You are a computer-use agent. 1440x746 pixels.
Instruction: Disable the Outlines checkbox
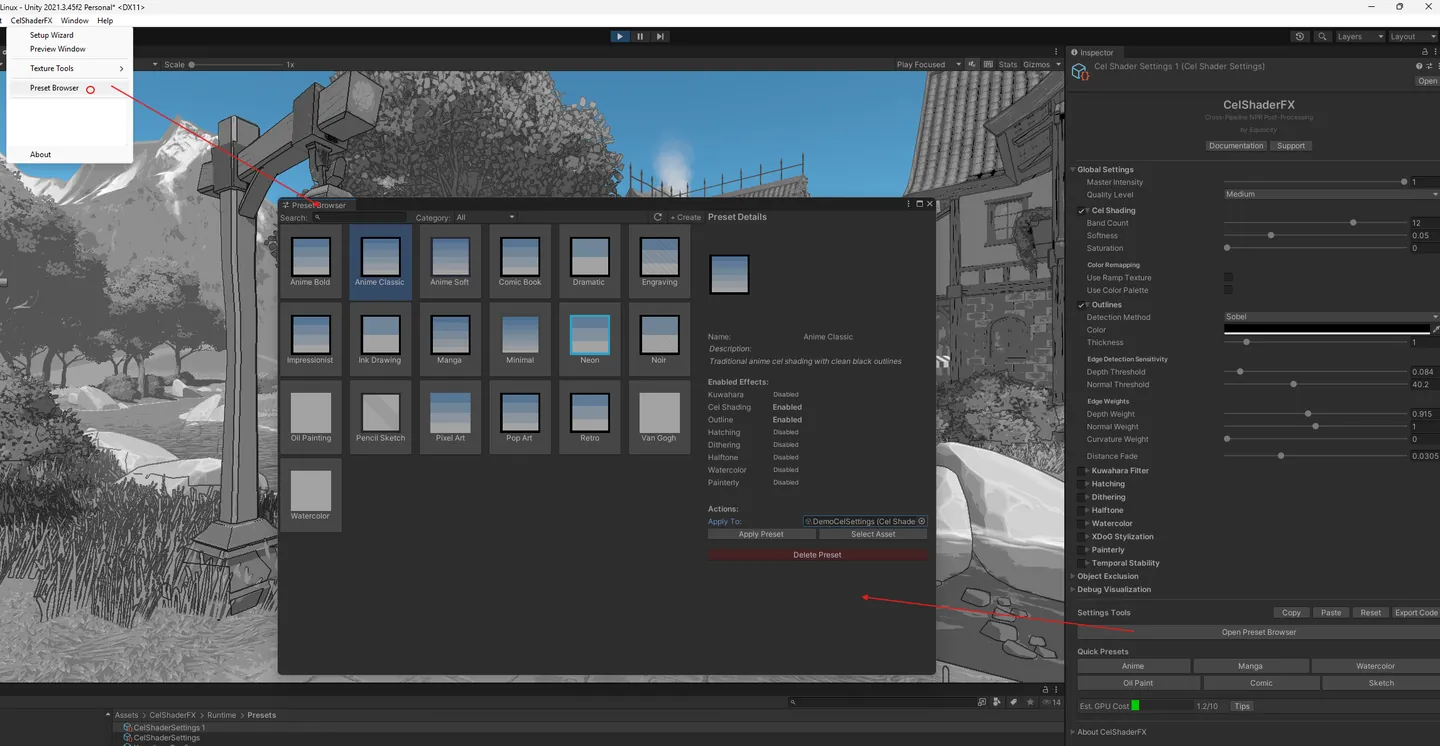(1083, 305)
